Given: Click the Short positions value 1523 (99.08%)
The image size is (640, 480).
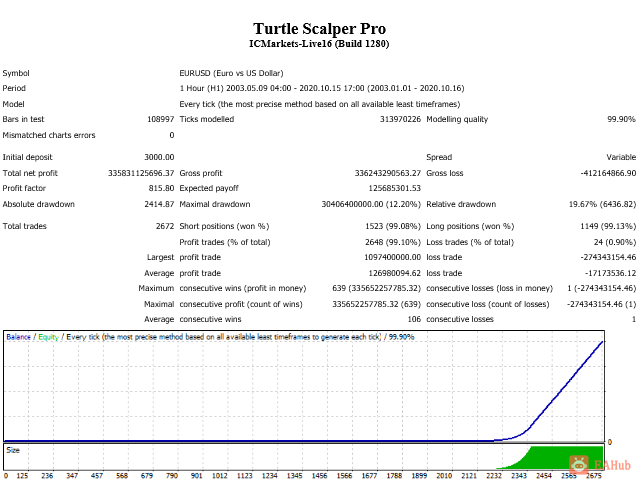Looking at the screenshot, I should coord(393,226).
